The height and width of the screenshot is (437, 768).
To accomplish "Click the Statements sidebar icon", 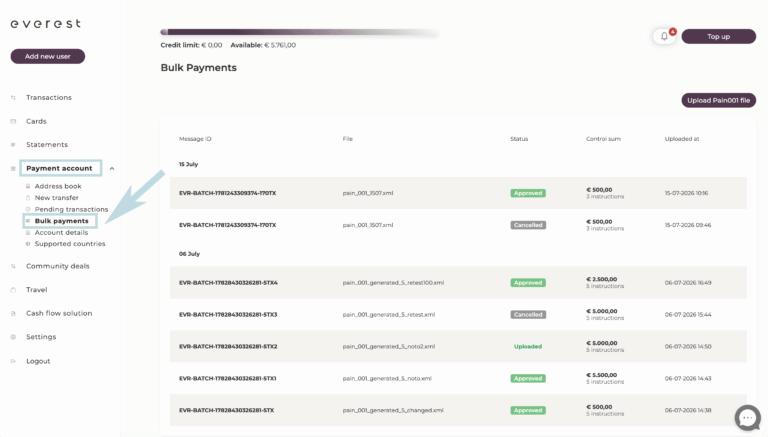I will coord(13,145).
